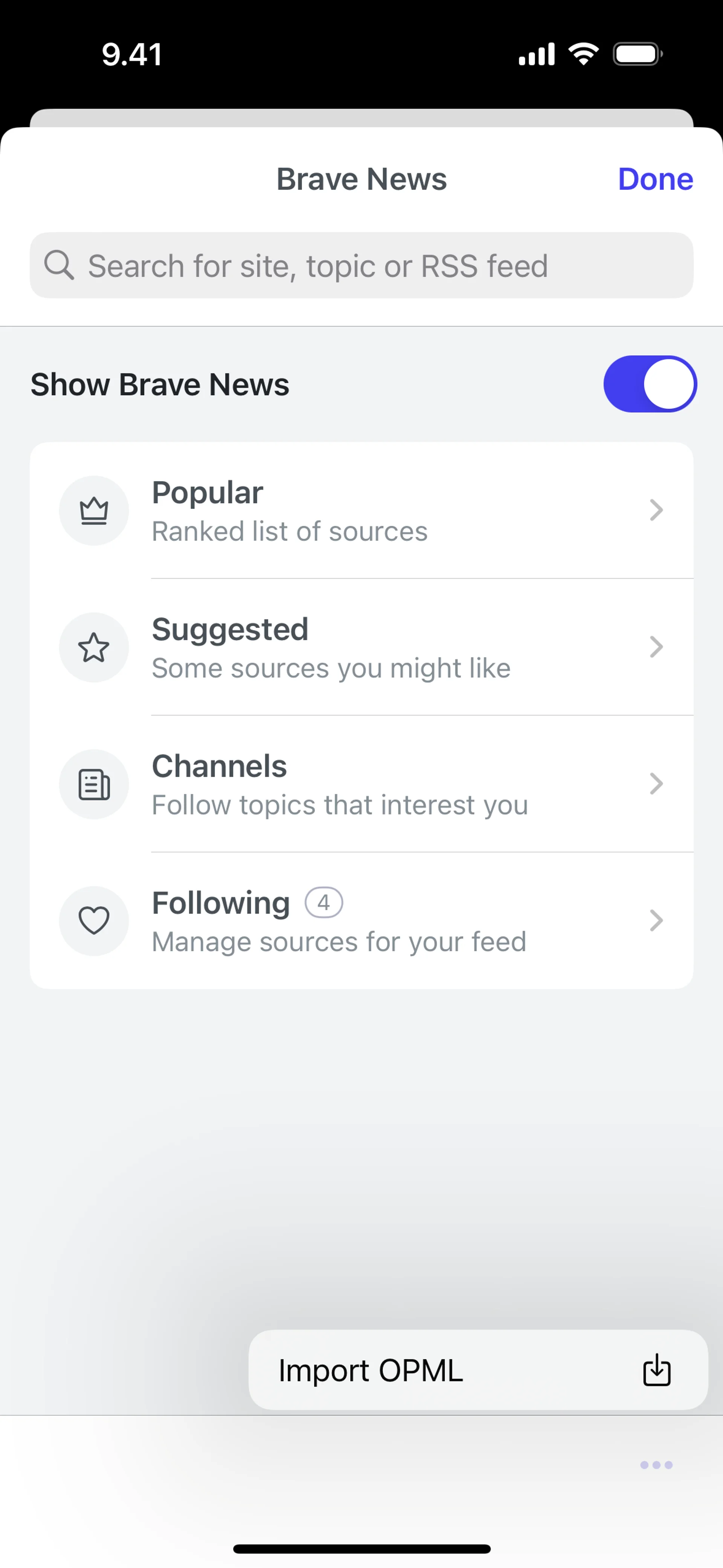
Task: Tap the heart icon for Following
Action: coord(94,920)
